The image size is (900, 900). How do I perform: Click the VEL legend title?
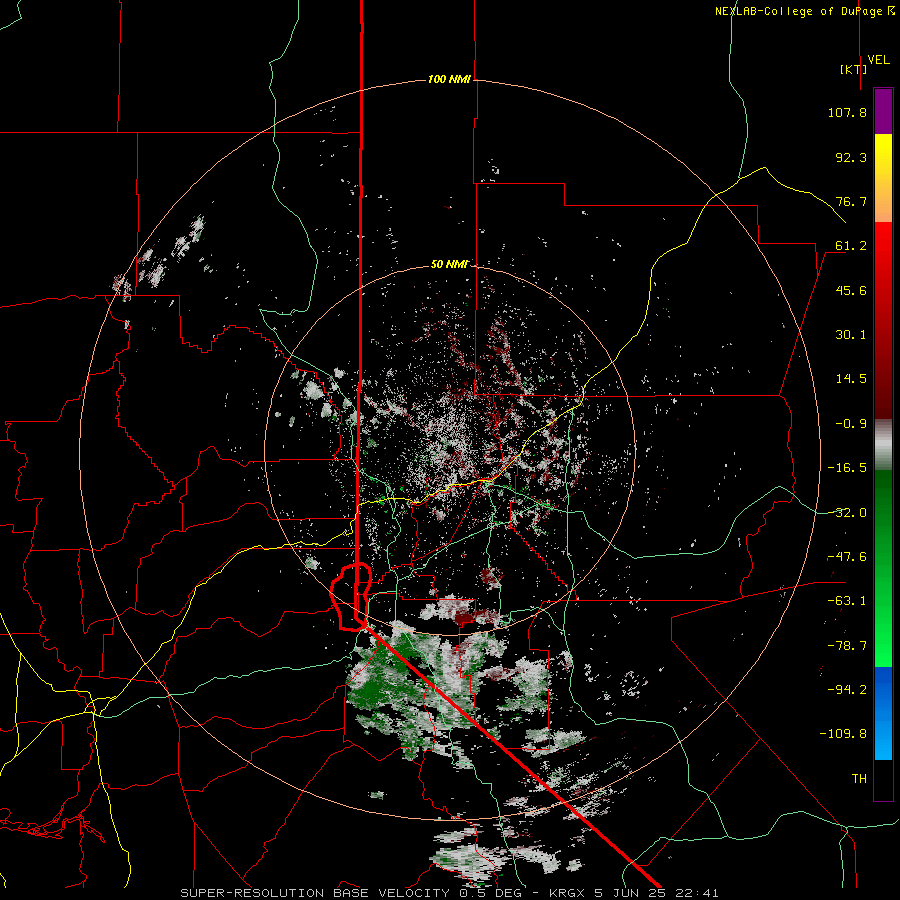pyautogui.click(x=878, y=60)
